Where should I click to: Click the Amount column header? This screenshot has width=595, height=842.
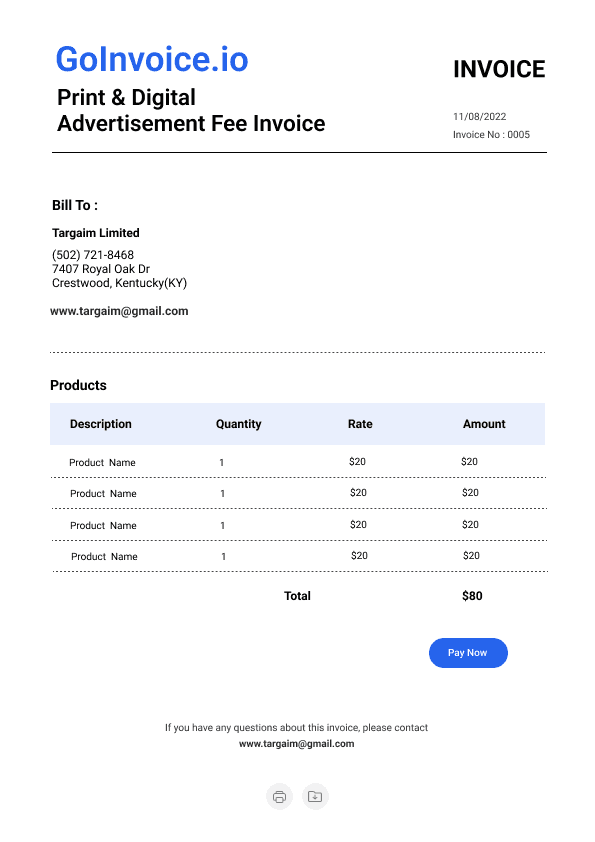[x=484, y=424]
